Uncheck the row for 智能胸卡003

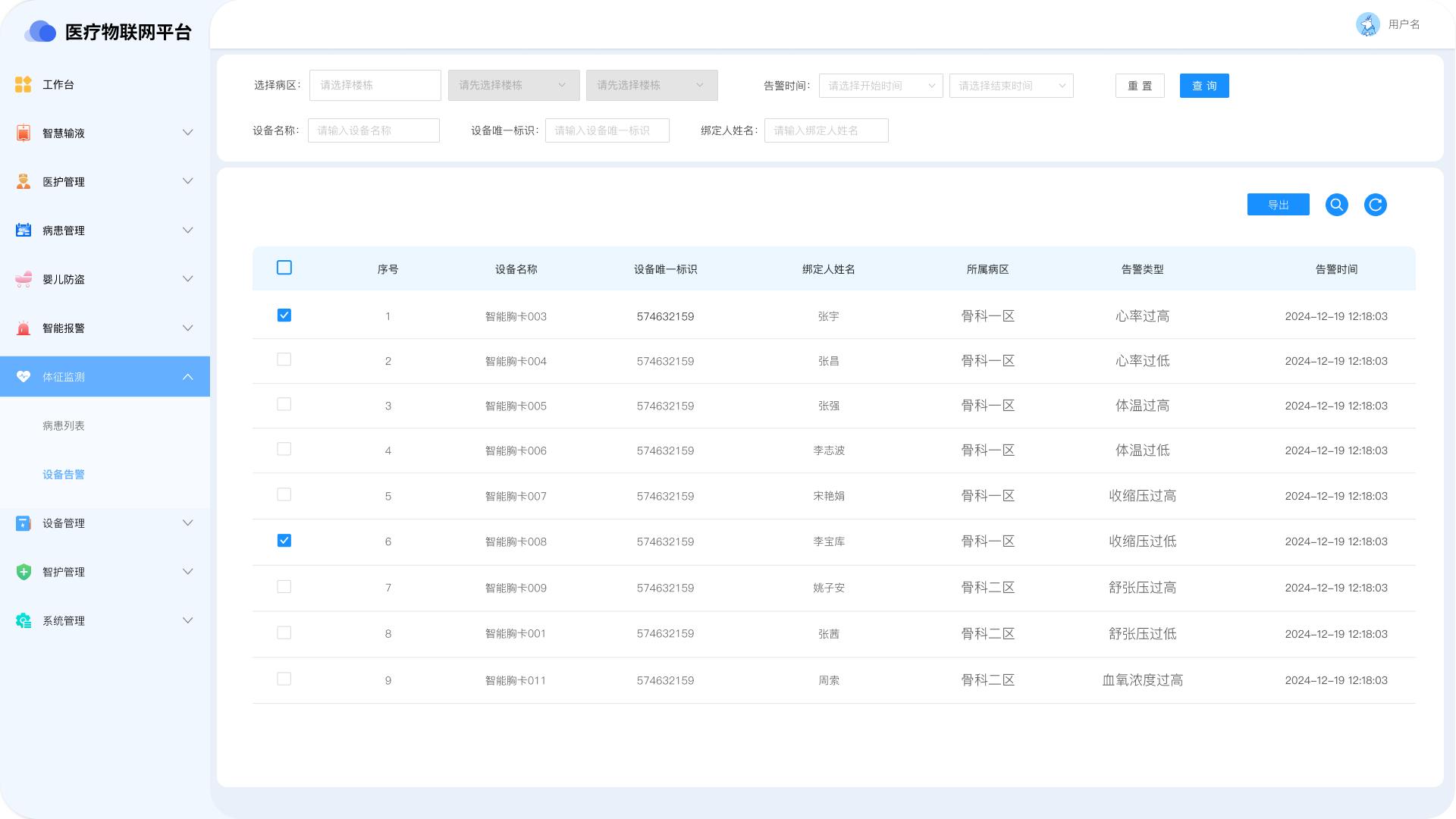coord(284,315)
